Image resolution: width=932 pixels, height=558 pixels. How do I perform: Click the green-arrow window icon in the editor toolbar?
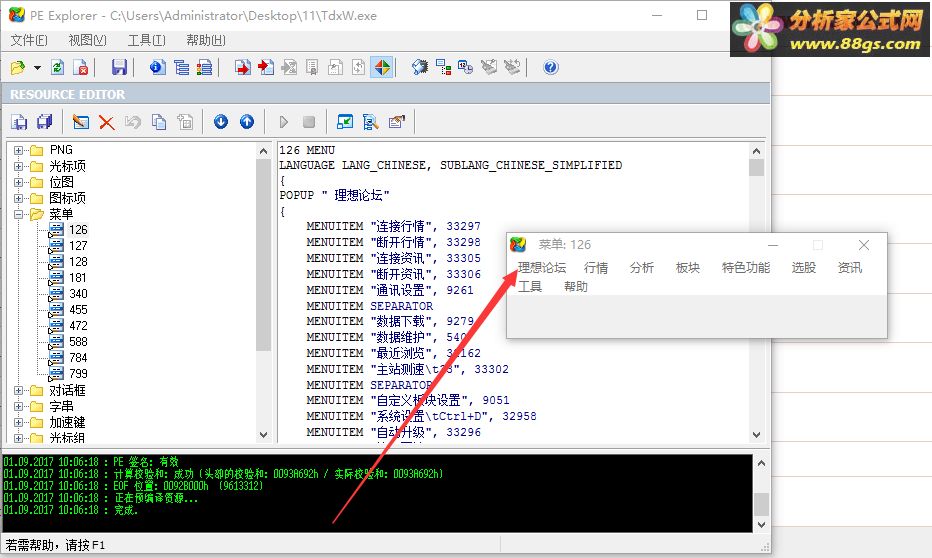point(345,122)
